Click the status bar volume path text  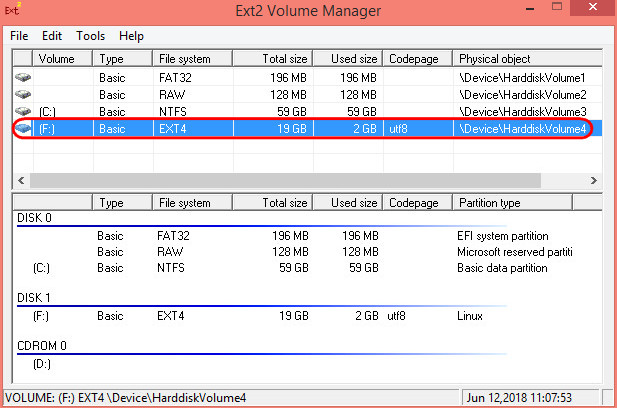coord(126,398)
